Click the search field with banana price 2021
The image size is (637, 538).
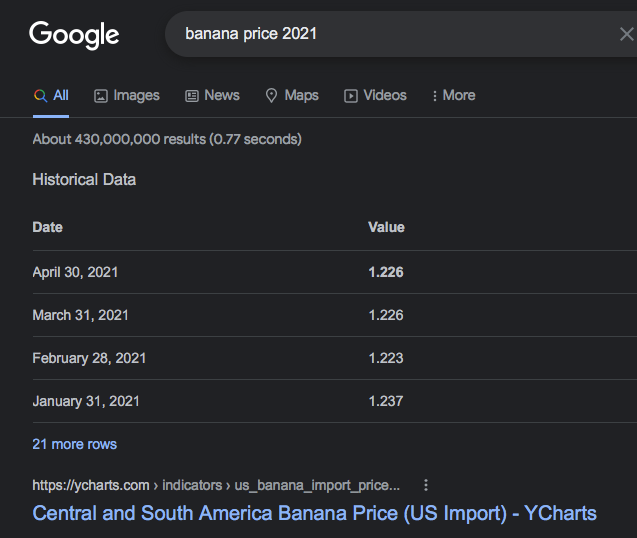(390, 34)
